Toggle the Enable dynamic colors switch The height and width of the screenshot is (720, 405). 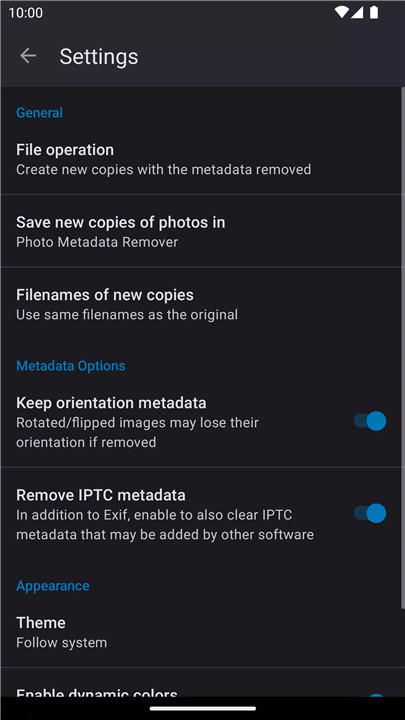(x=375, y=695)
